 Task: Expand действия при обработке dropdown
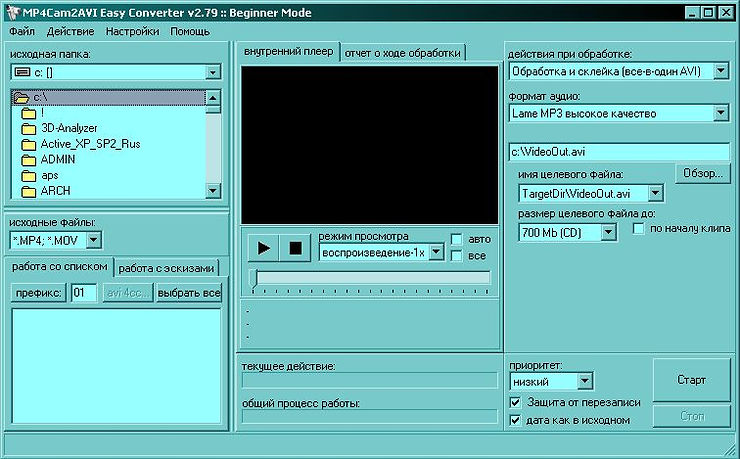click(721, 71)
